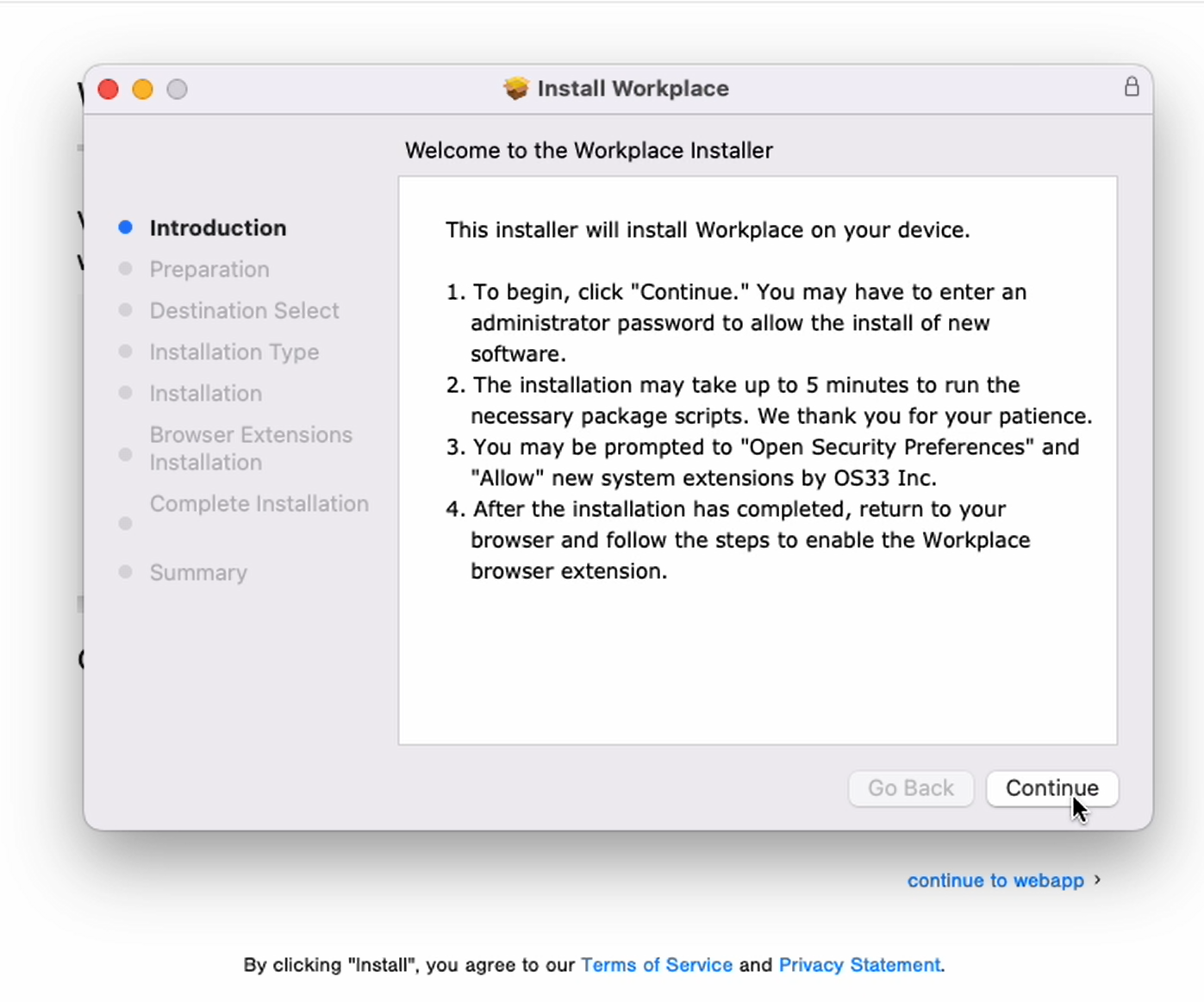
Task: Choose the Destination Select step
Action: tap(244, 311)
